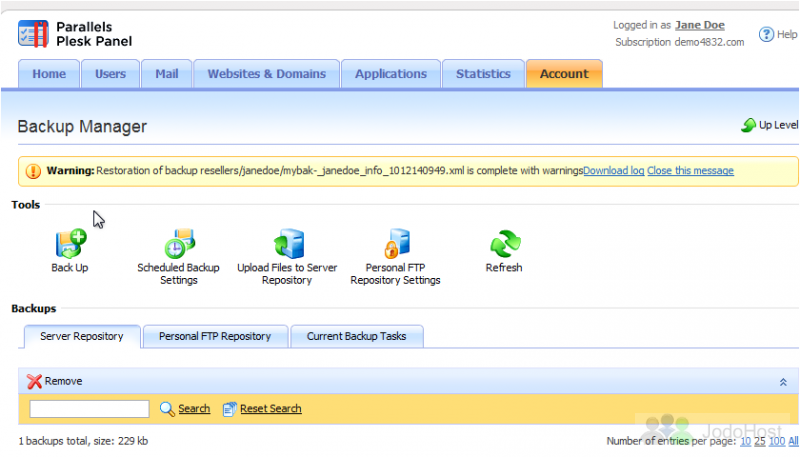Set entries per page to 25
This screenshot has height=457, width=800.
[760, 441]
